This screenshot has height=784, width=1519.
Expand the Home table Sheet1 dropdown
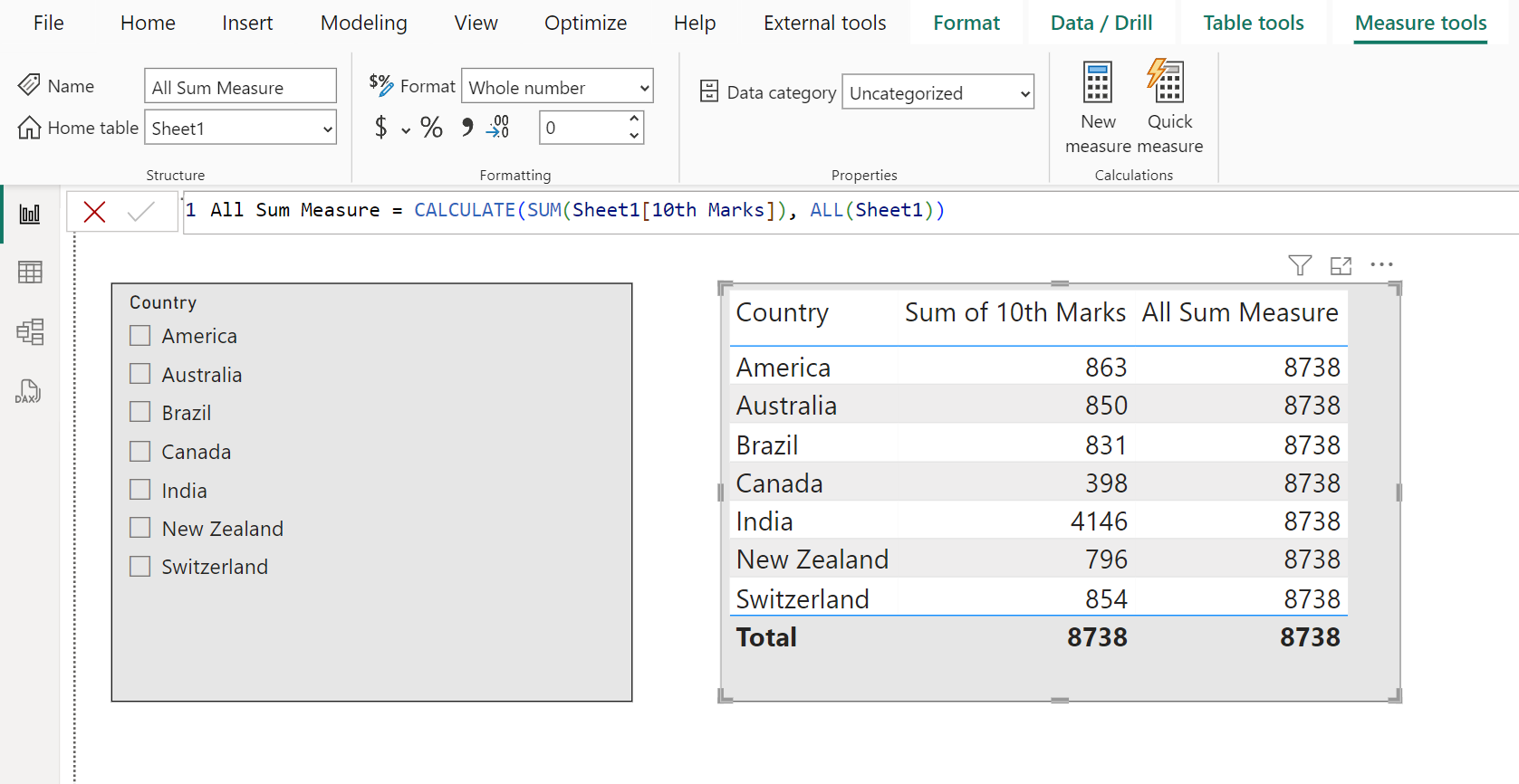click(240, 129)
